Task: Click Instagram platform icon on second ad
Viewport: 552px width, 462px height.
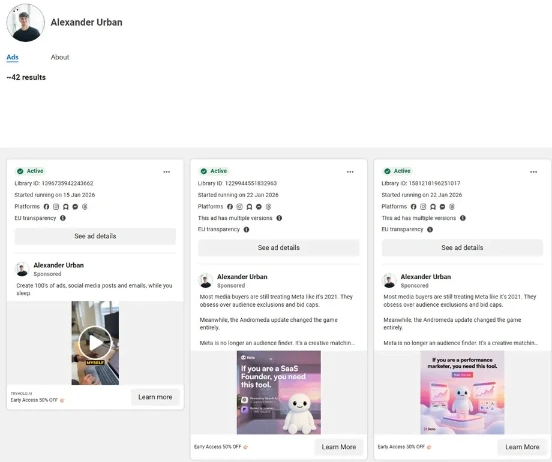Action: (x=240, y=207)
